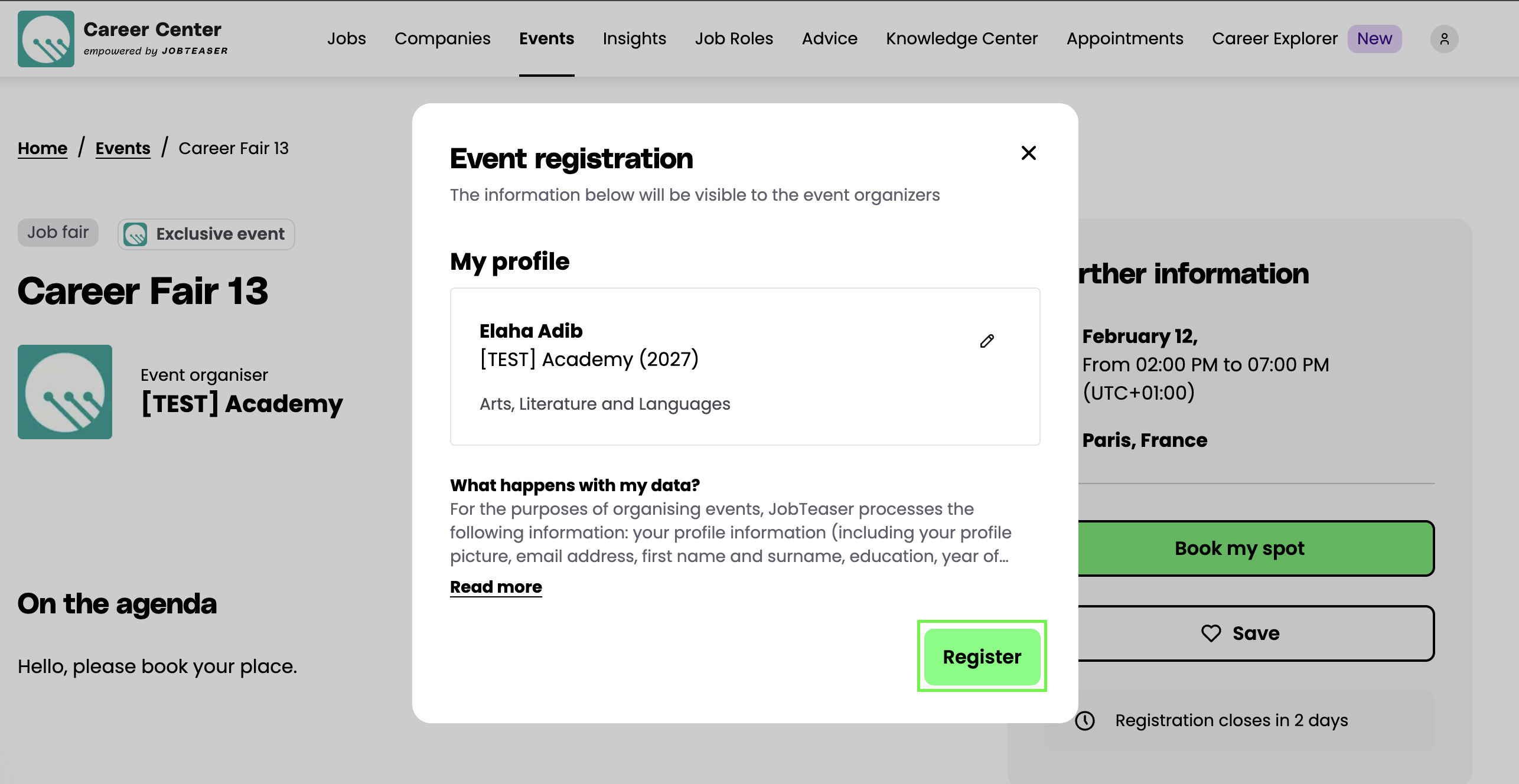Screen dimensions: 1519x784
Task: Expand the data notice via Read more
Action: [496, 587]
